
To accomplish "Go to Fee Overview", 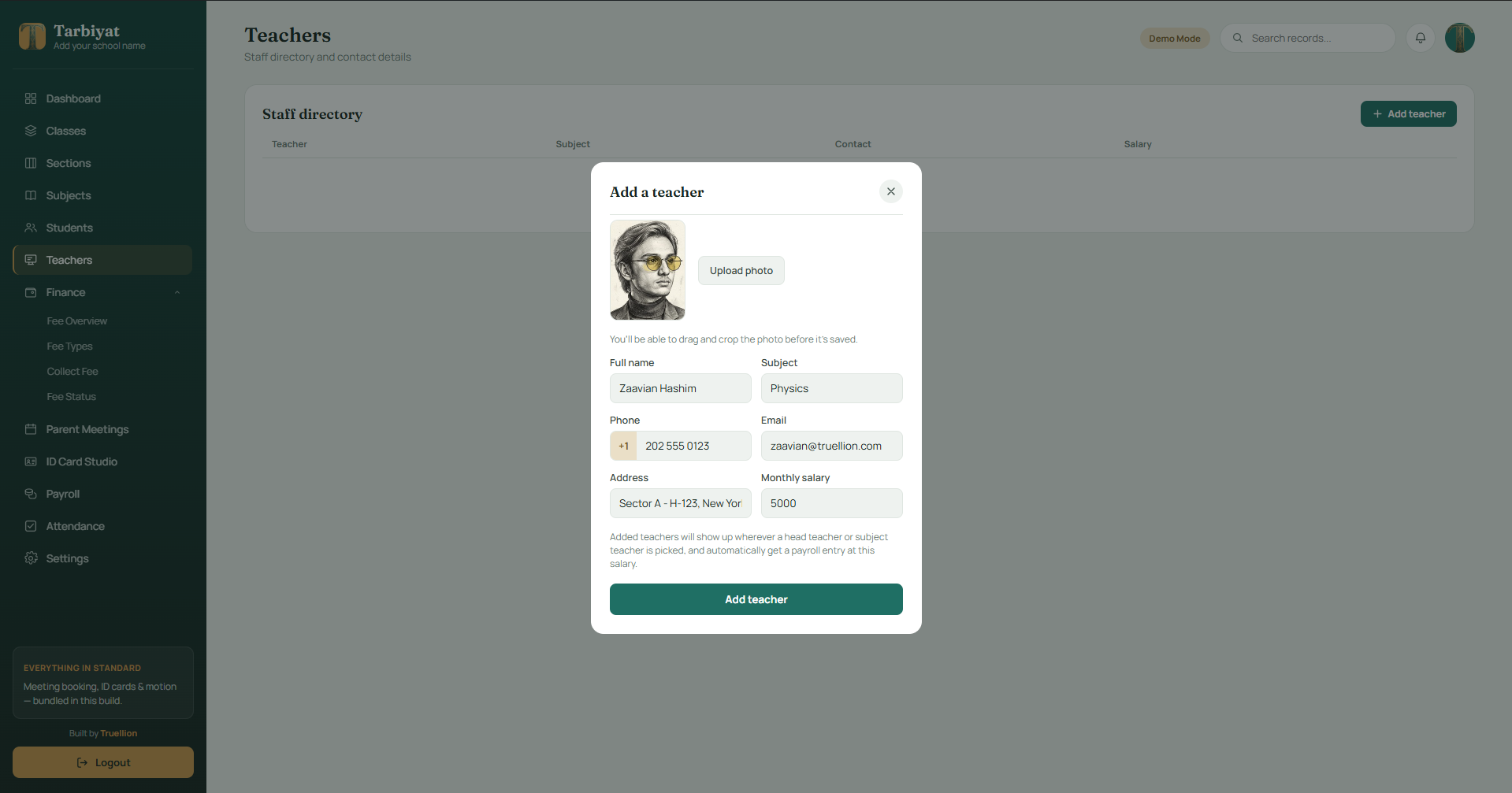I will click(x=76, y=321).
